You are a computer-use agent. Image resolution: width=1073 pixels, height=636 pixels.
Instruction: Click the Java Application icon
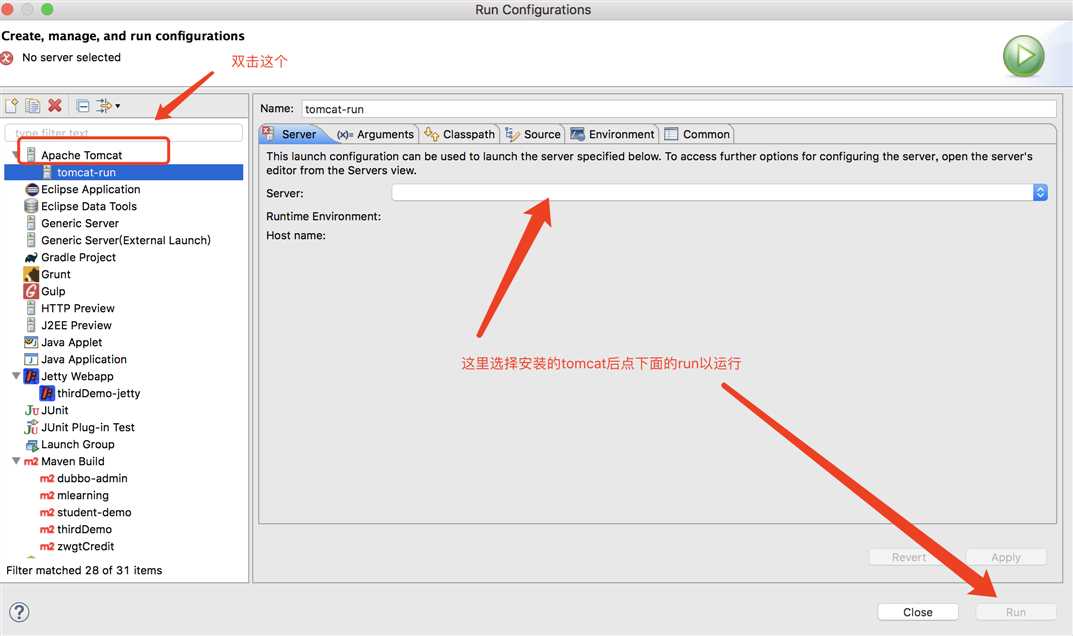(31, 359)
